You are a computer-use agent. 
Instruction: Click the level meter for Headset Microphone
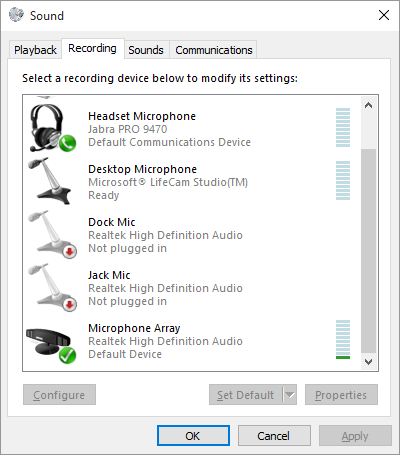click(x=343, y=127)
